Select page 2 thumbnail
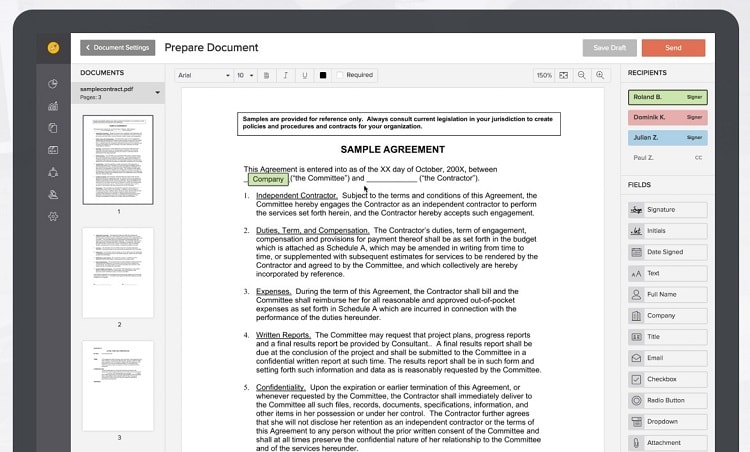Viewport: 750px width, 452px height. 118,273
